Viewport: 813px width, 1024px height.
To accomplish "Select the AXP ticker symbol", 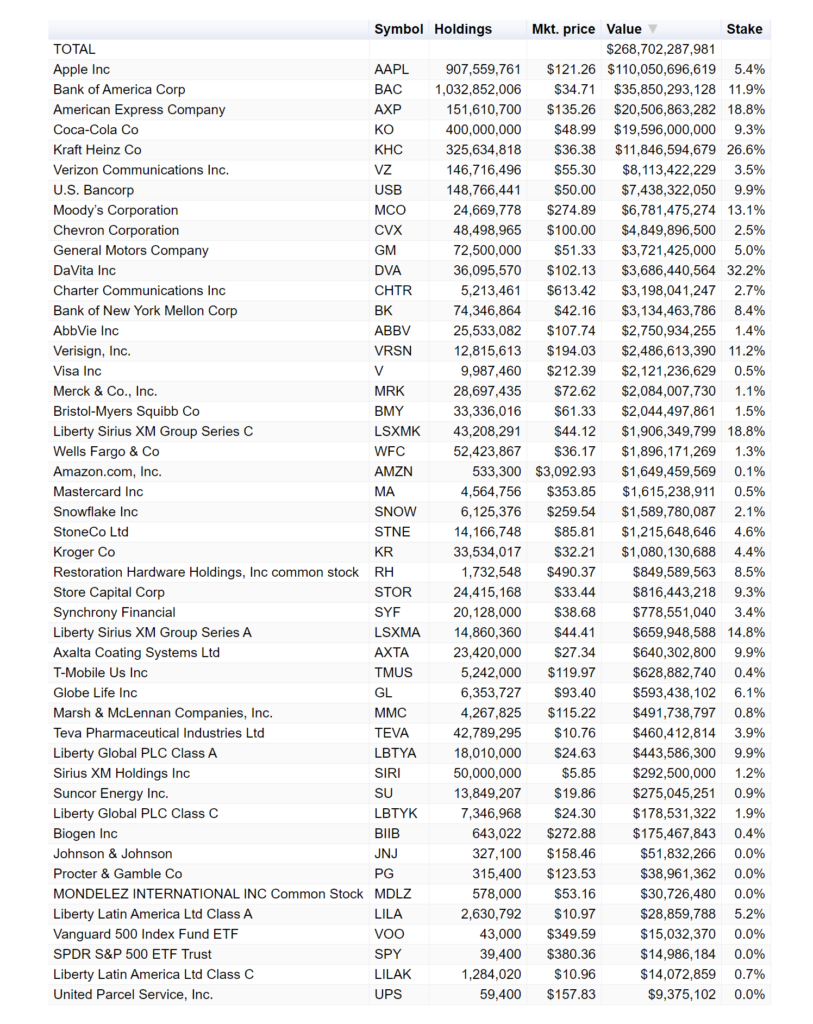I will point(388,110).
